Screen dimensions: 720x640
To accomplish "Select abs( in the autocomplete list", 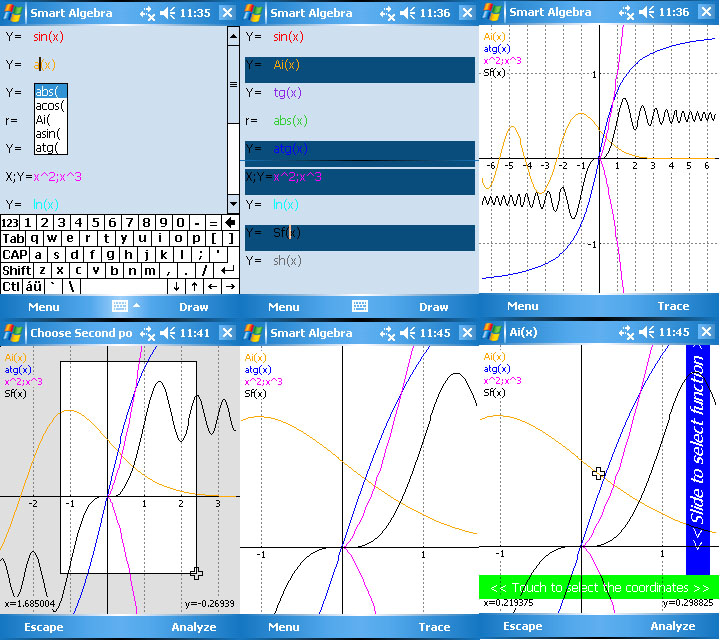I will pyautogui.click(x=51, y=91).
